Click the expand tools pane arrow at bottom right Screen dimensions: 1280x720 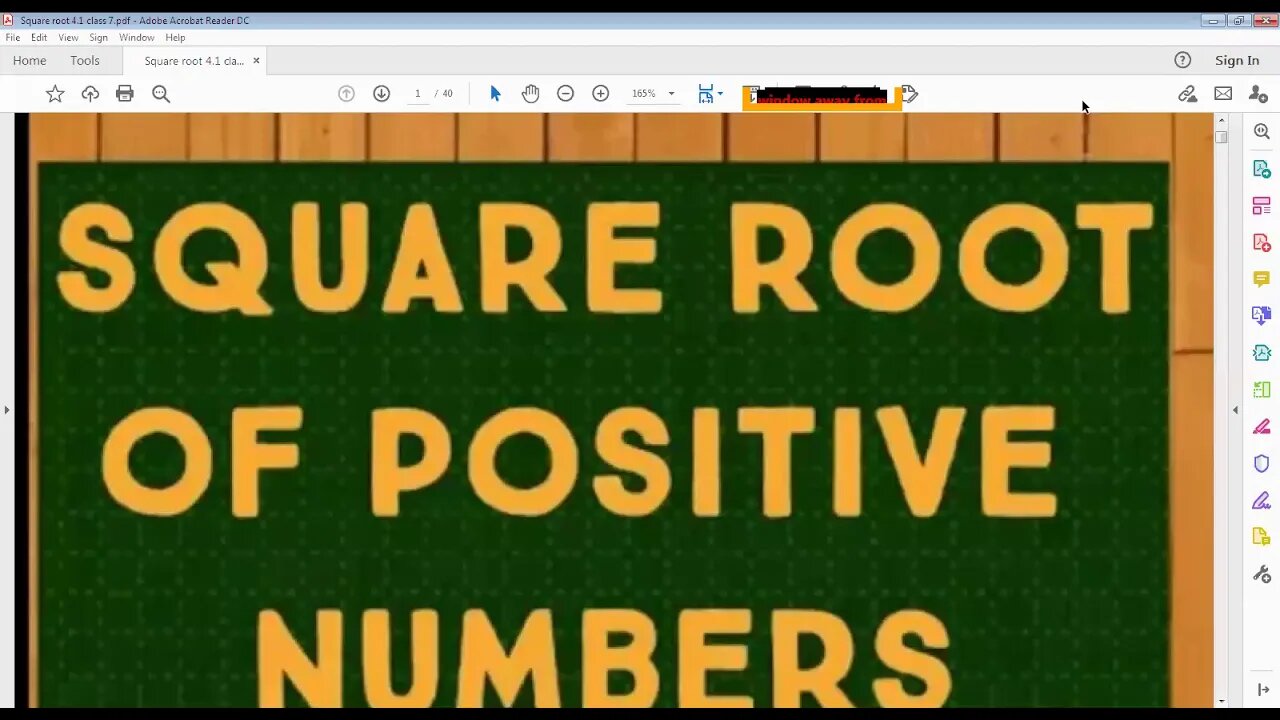tap(1263, 690)
